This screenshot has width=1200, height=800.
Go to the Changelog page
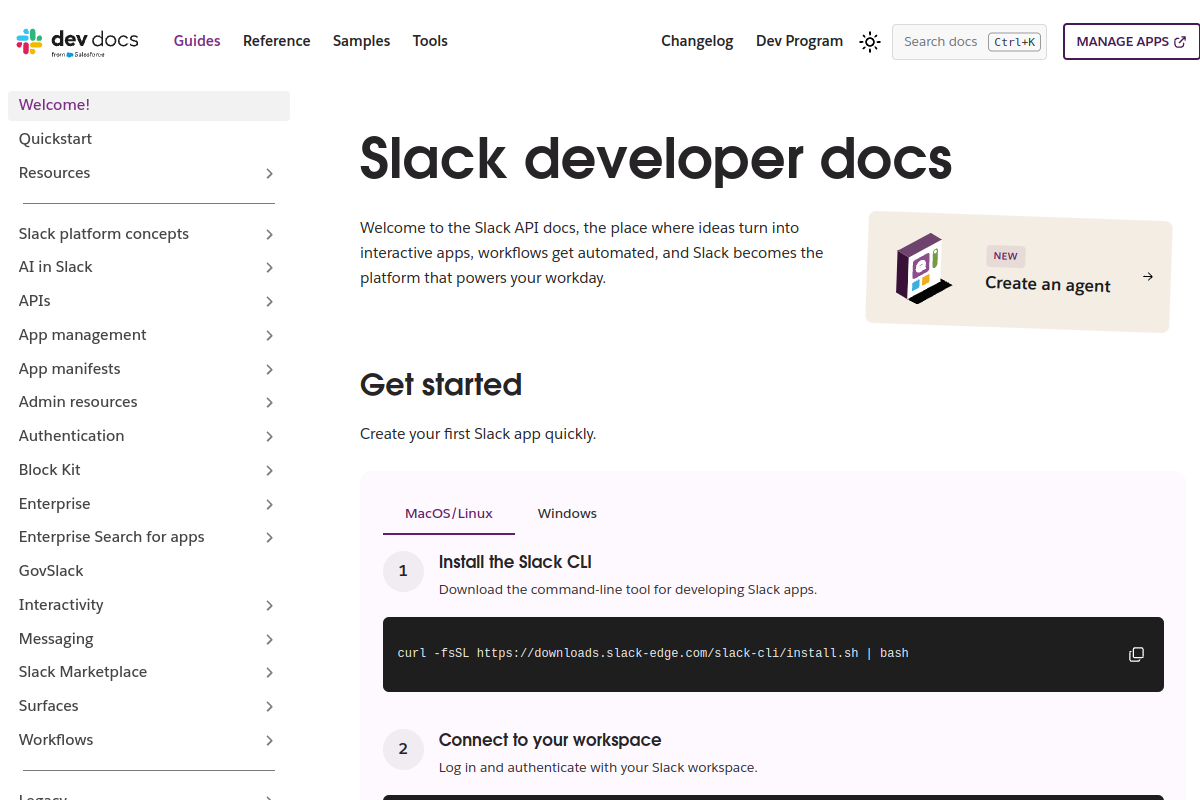click(697, 41)
